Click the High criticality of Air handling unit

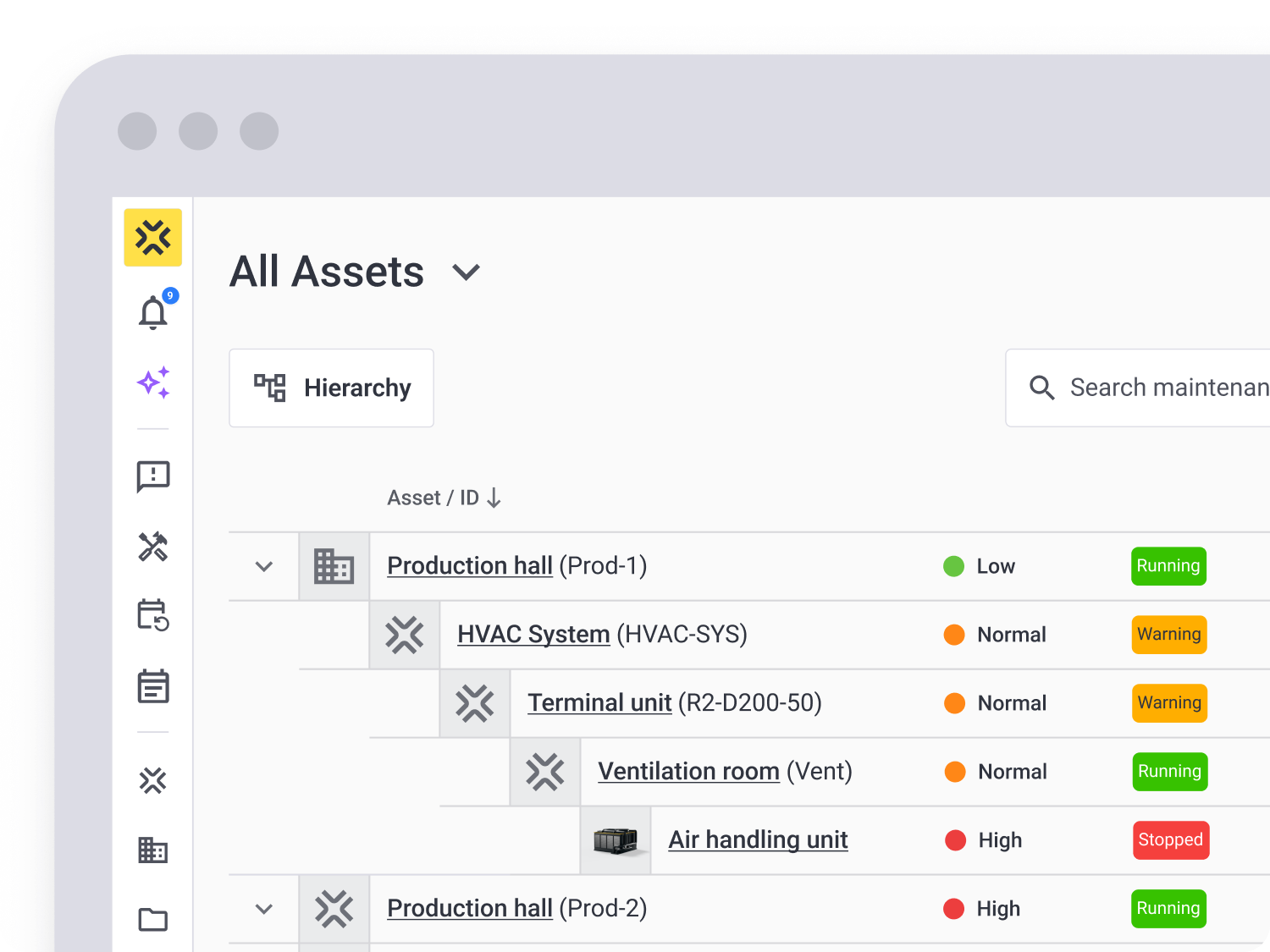984,840
